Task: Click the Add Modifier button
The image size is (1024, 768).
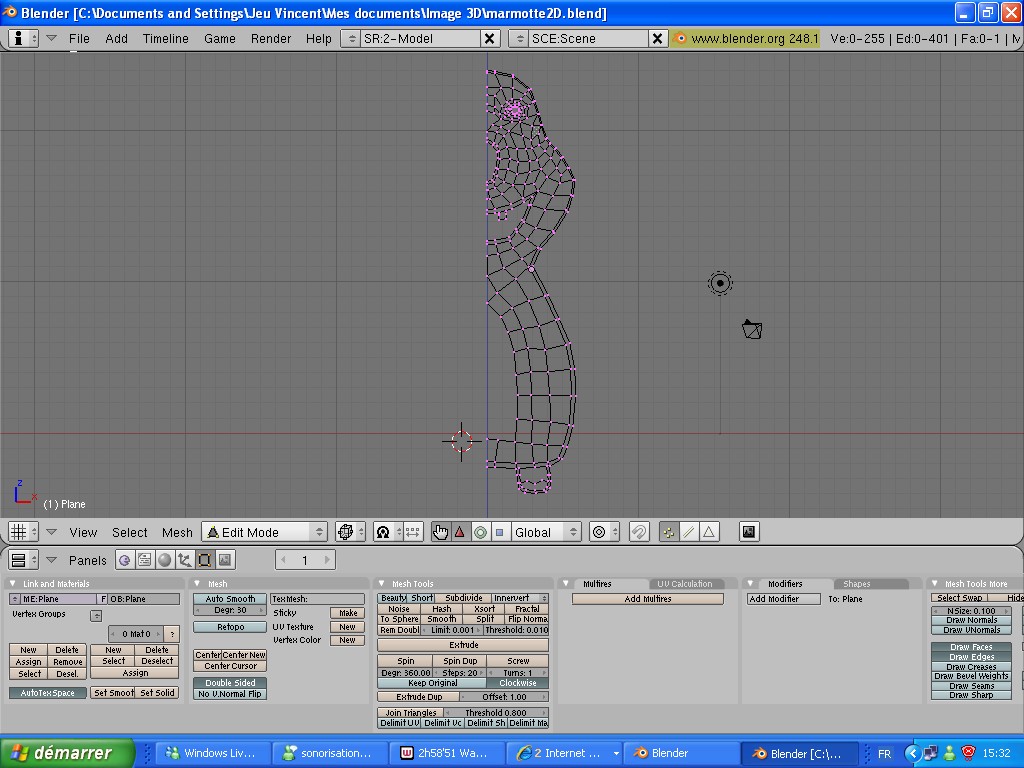Action: click(783, 599)
